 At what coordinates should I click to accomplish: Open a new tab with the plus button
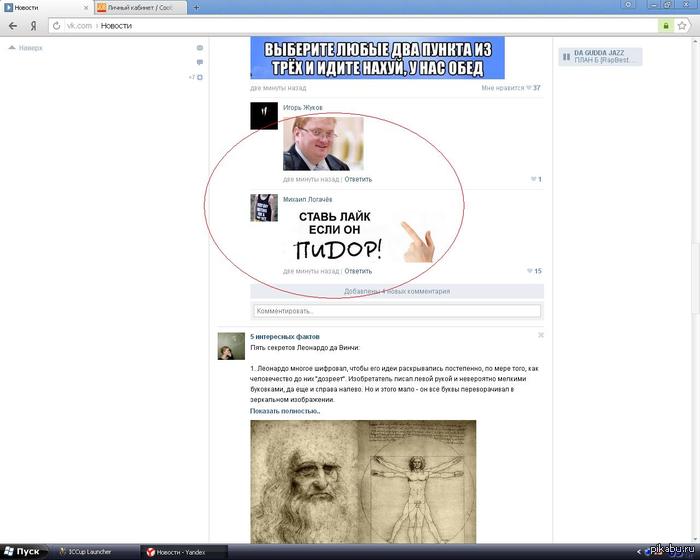(x=196, y=8)
